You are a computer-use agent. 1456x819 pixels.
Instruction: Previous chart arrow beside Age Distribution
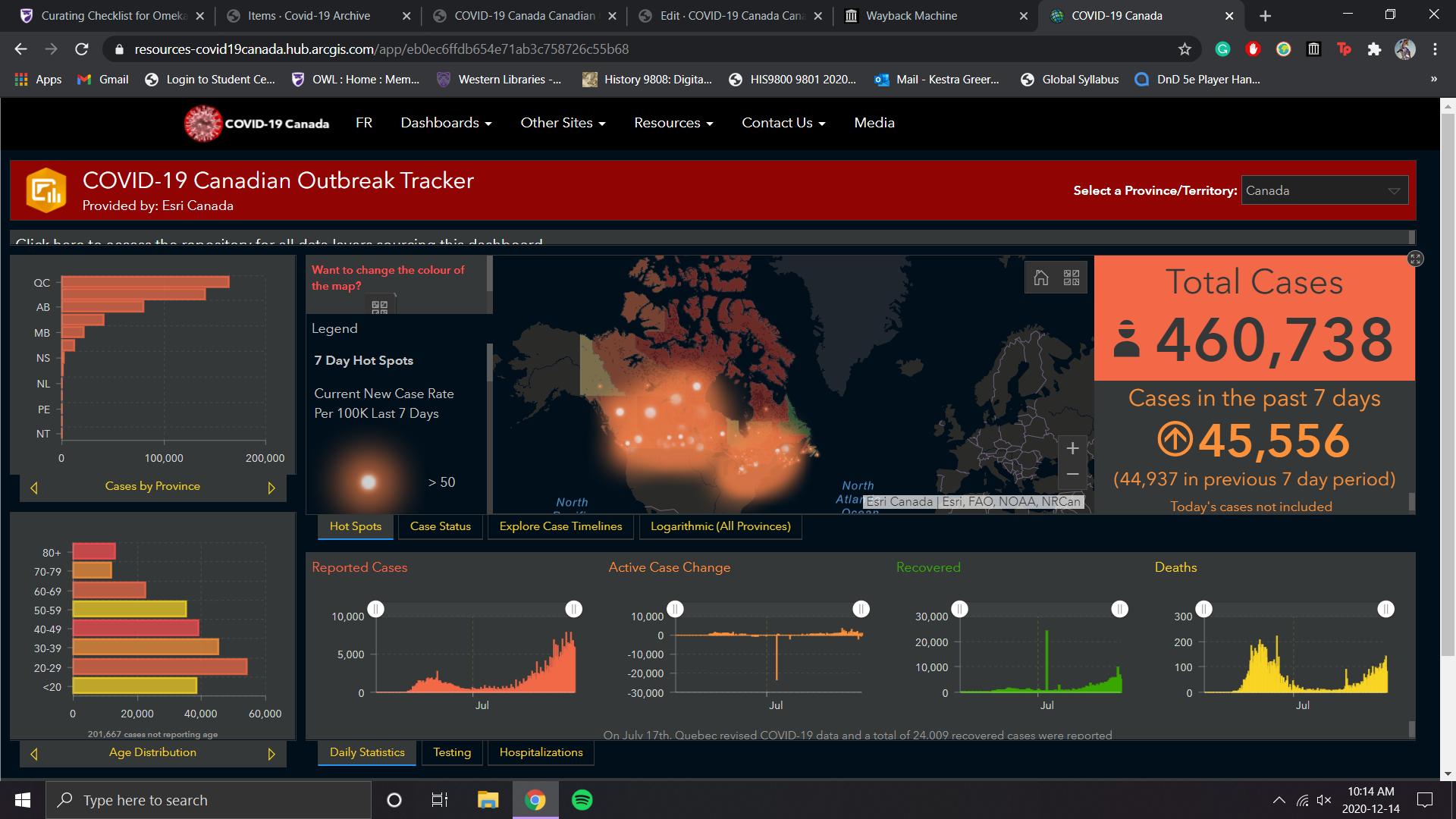pyautogui.click(x=34, y=754)
